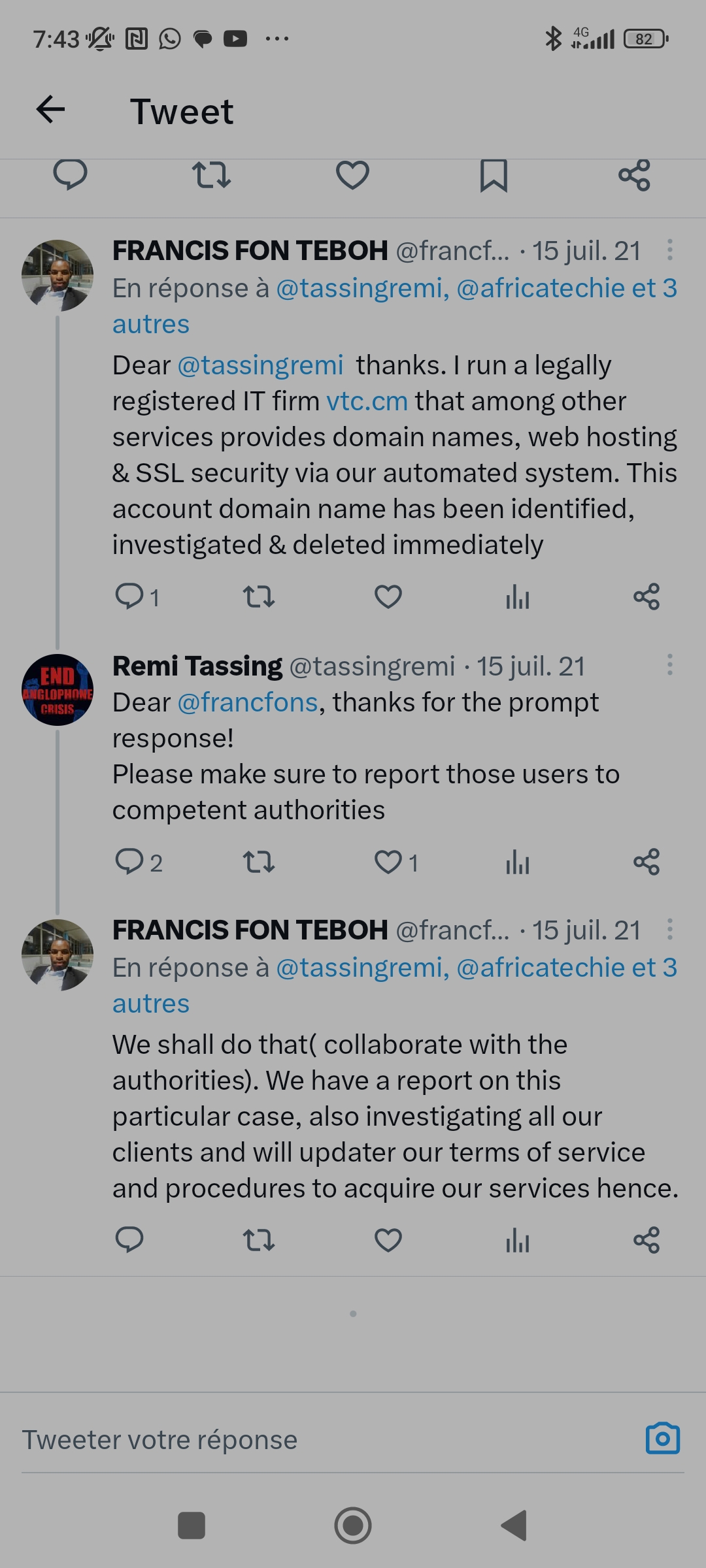Screen dimensions: 706x1568
Task: Reply to the main tweet at top
Action: pyautogui.click(x=70, y=175)
